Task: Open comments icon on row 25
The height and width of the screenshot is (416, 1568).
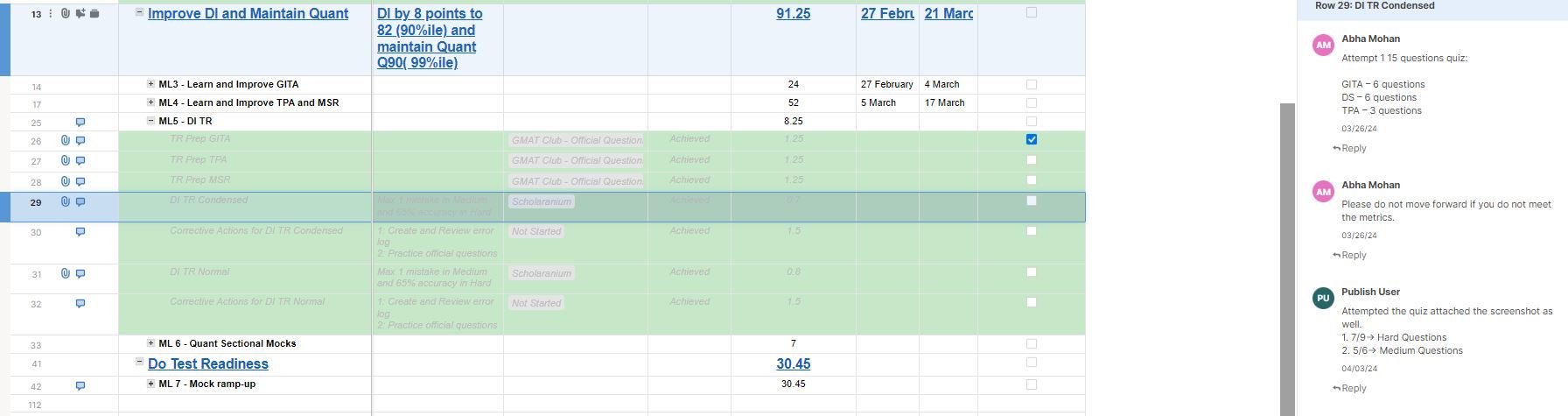Action: click(80, 123)
